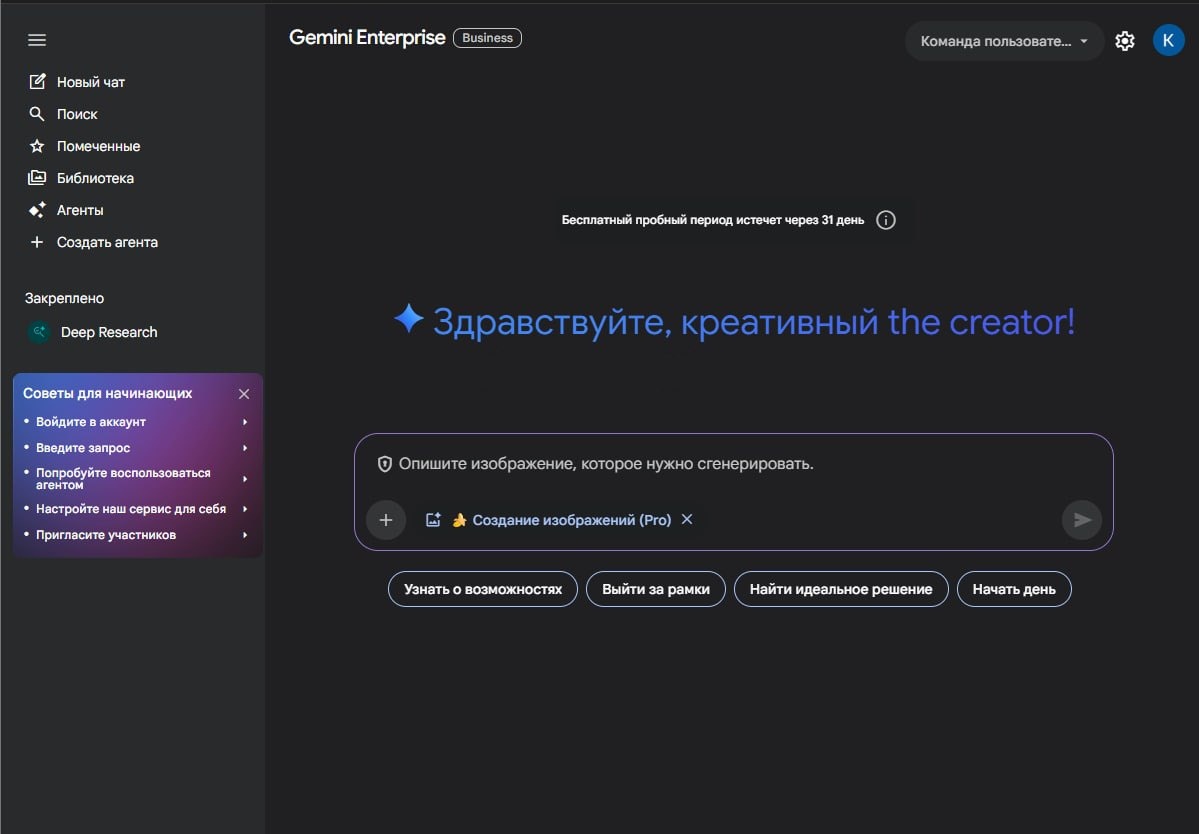Expand the Пригласите участников tip
Viewport: 1199px width, 834px height.
(245, 535)
